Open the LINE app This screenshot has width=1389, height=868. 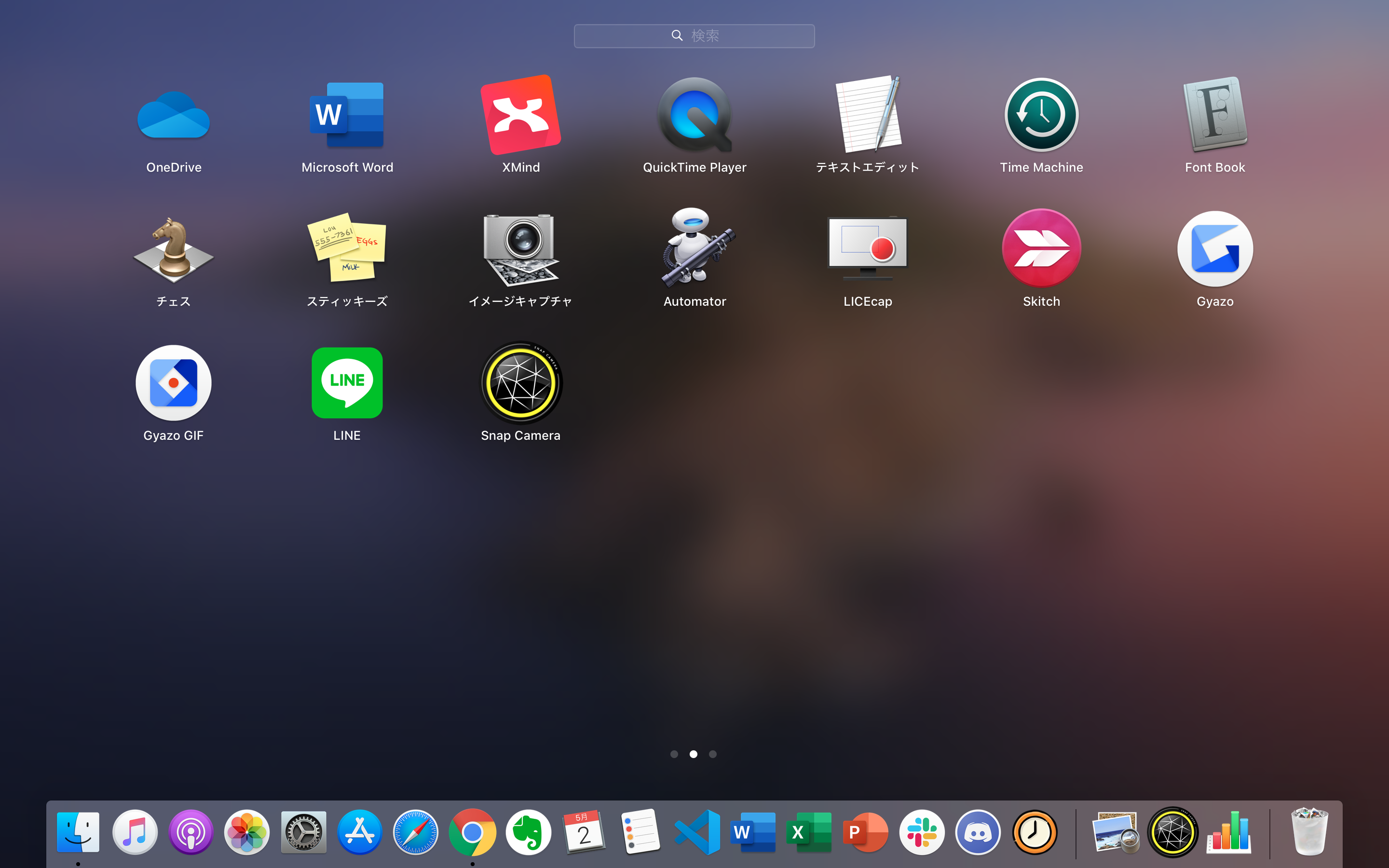click(347, 382)
